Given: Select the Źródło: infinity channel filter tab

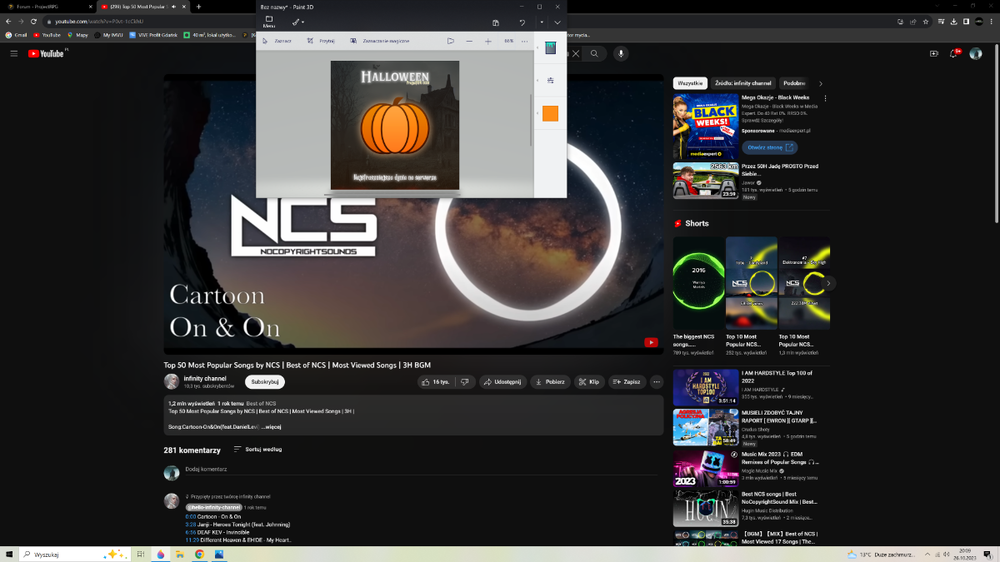Looking at the screenshot, I should (743, 83).
